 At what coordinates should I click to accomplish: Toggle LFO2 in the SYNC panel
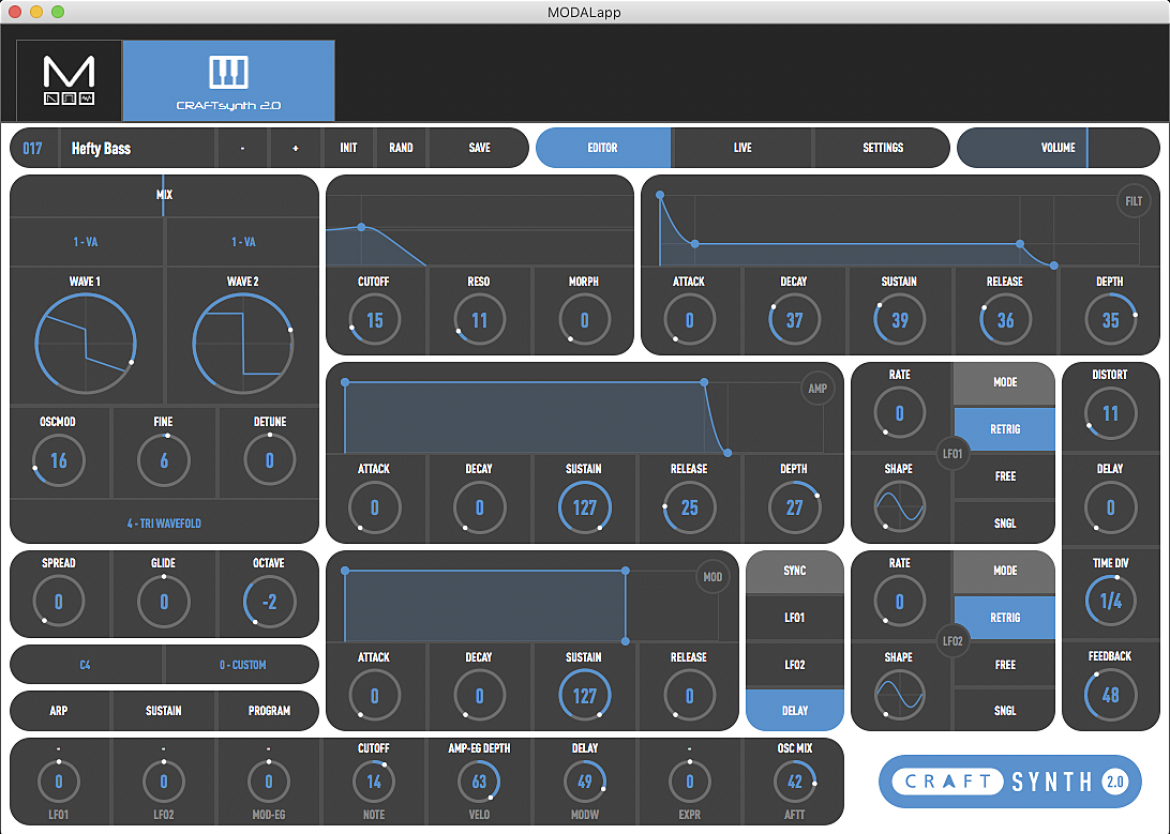click(x=795, y=664)
